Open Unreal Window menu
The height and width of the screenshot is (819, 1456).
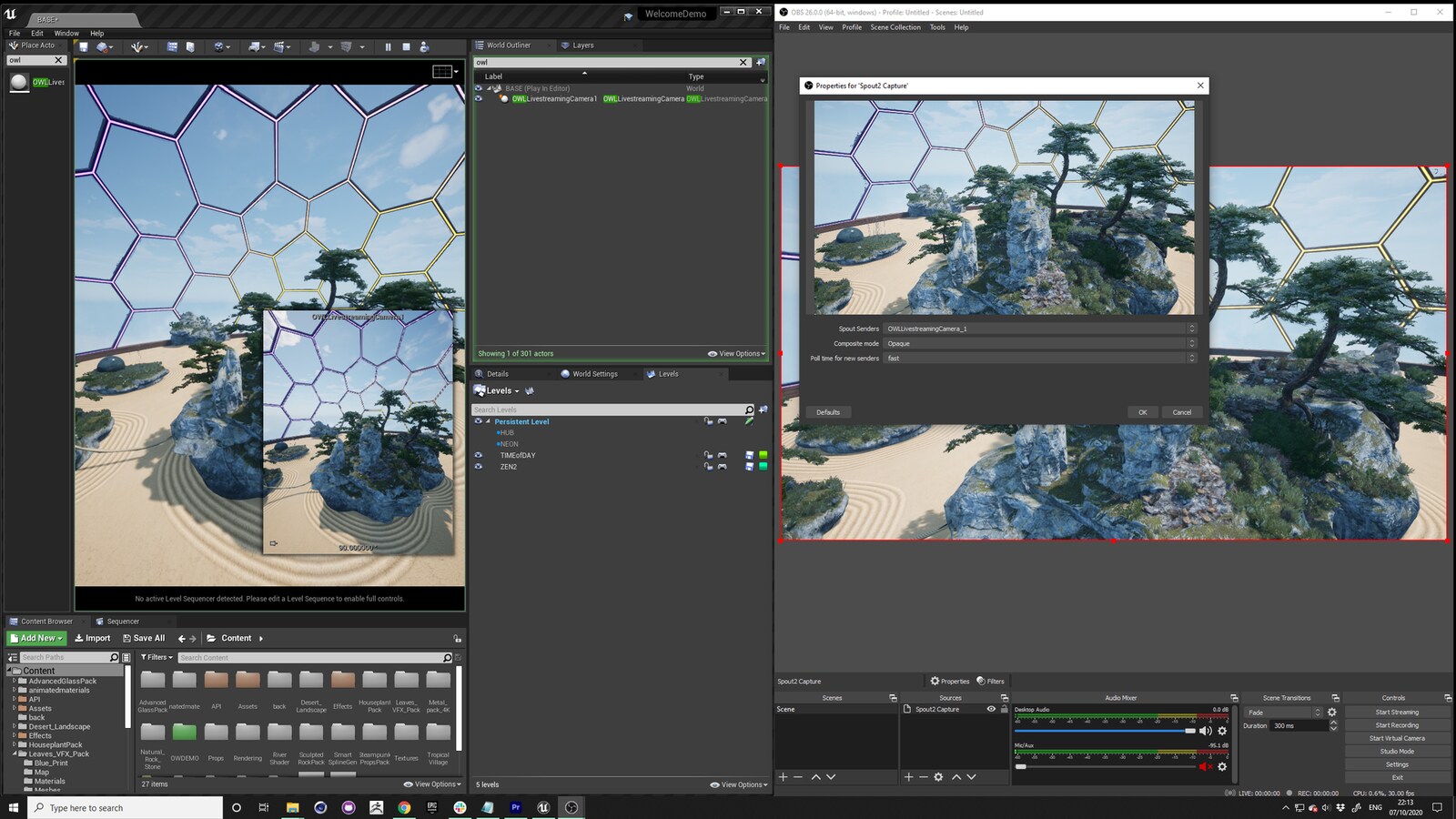(66, 33)
